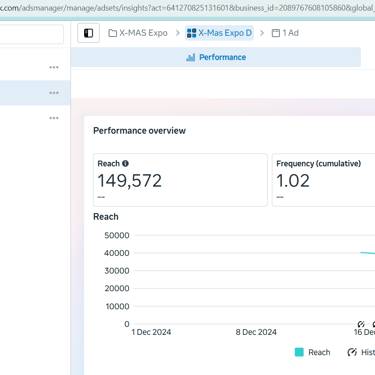Click the 8 Dec 2024 axis label

coord(256,332)
